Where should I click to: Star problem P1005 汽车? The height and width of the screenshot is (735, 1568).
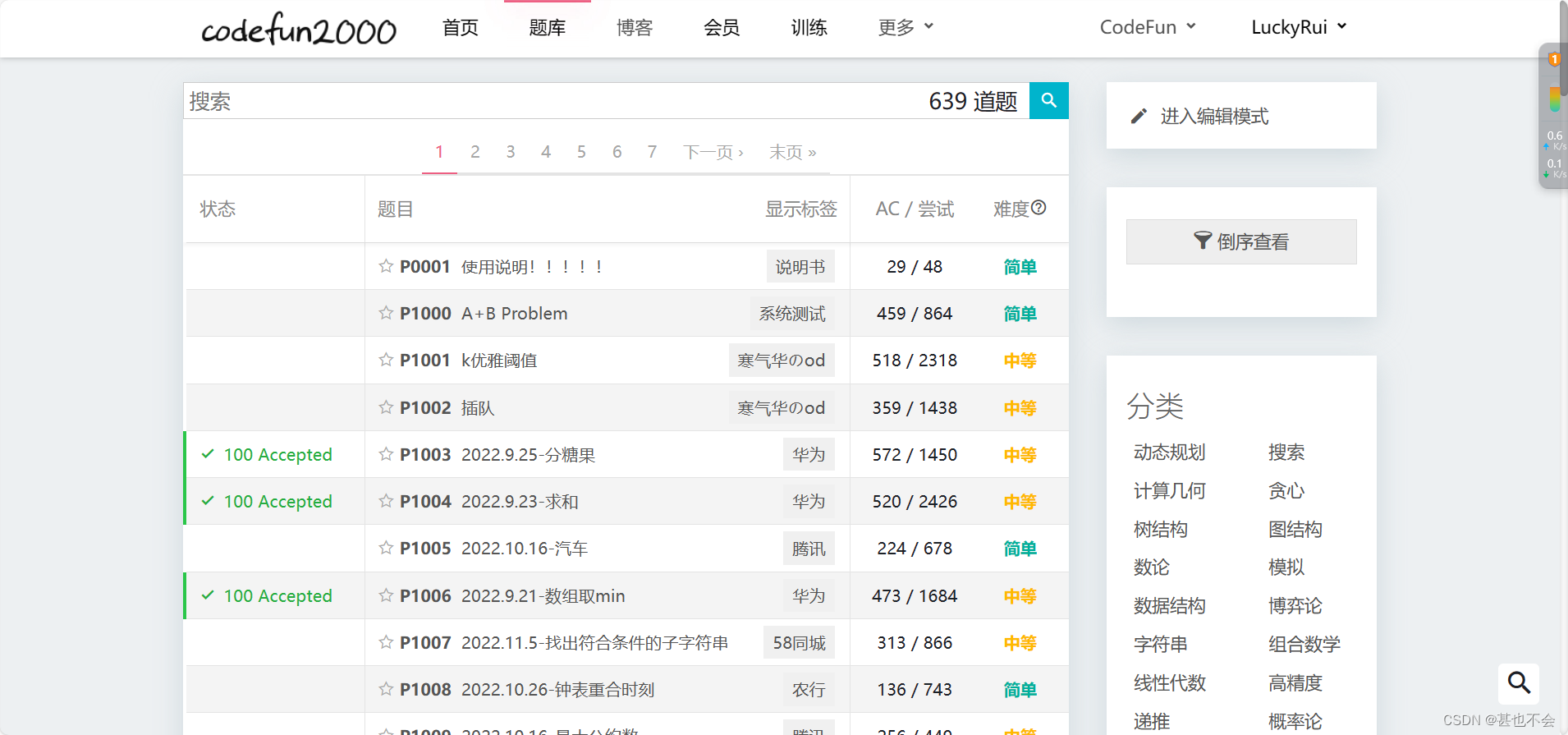(x=386, y=548)
